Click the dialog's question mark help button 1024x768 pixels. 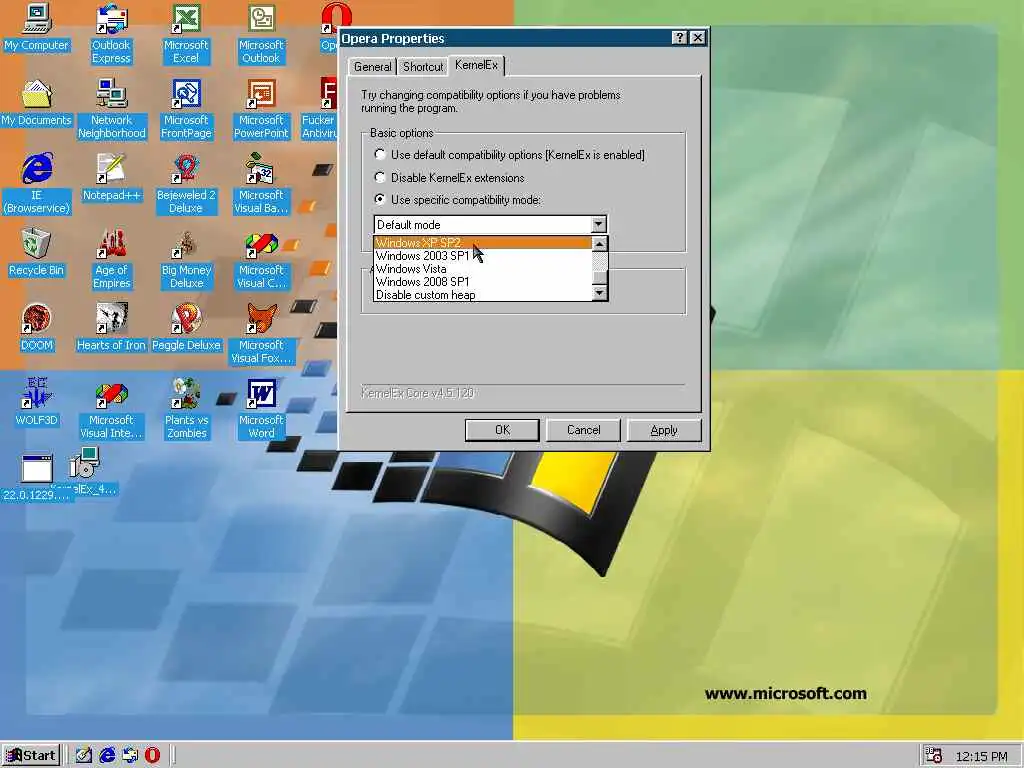679,38
